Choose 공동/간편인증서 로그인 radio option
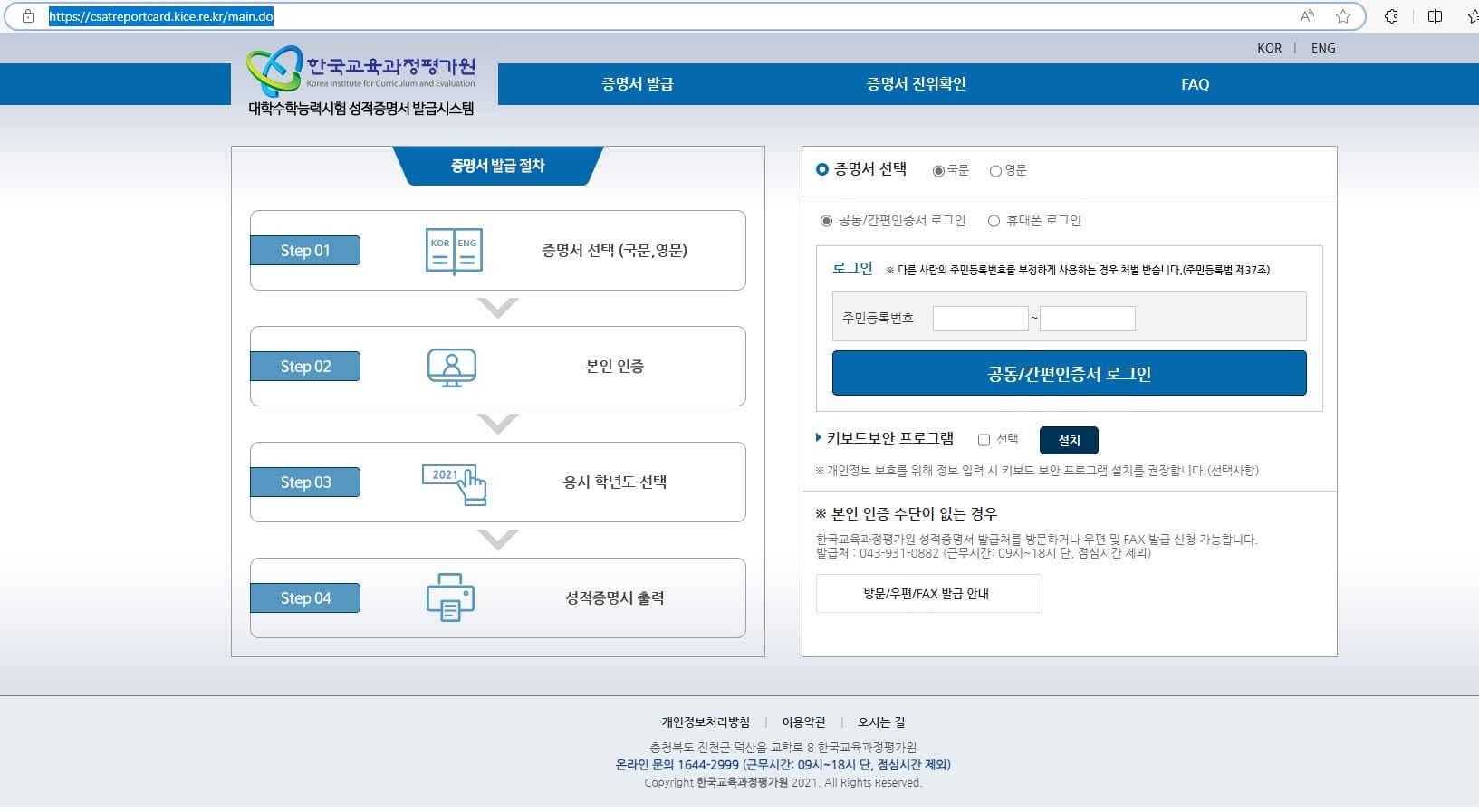The height and width of the screenshot is (812, 1479). [x=826, y=221]
